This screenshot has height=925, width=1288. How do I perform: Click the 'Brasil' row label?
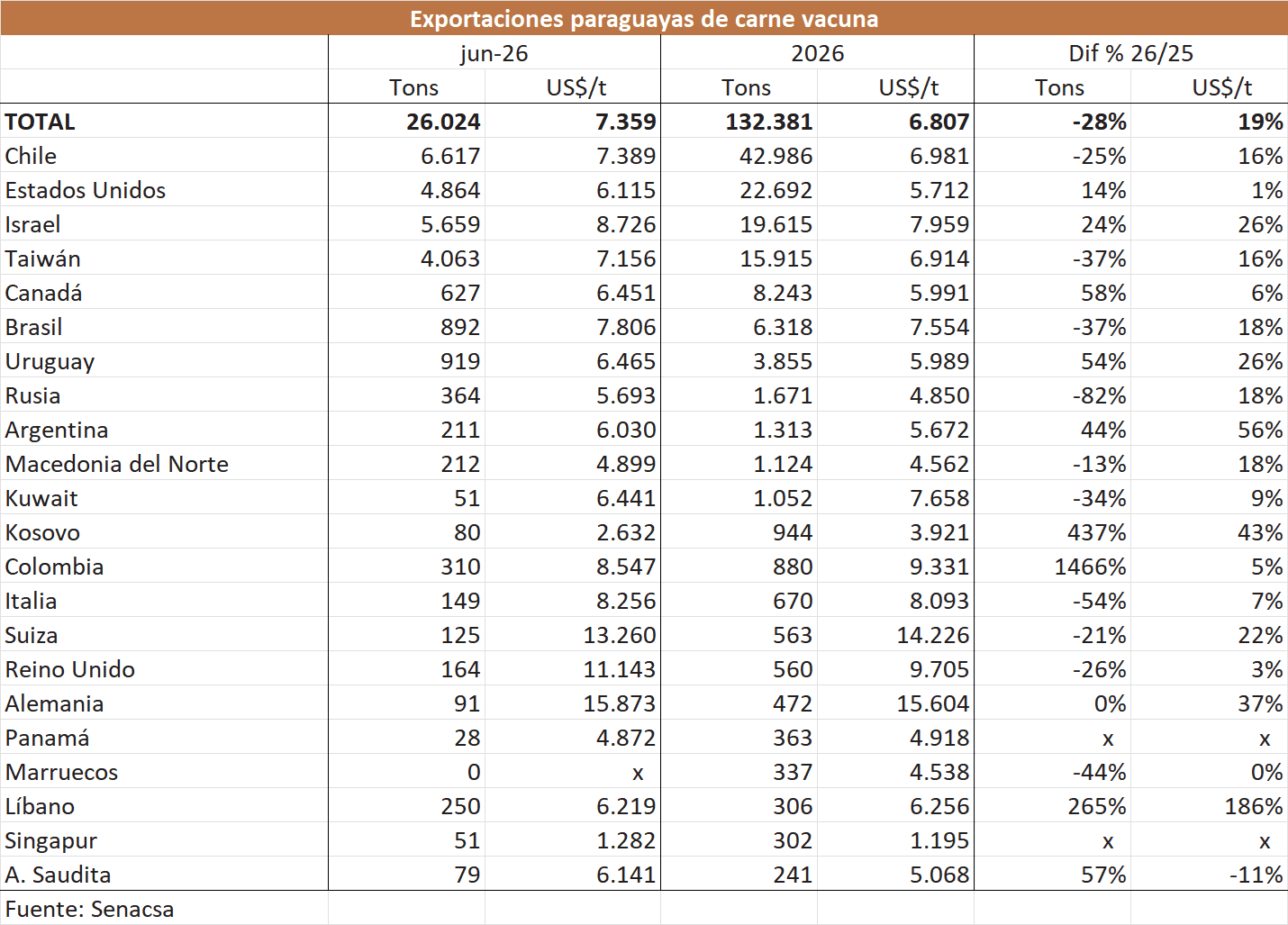[x=33, y=327]
